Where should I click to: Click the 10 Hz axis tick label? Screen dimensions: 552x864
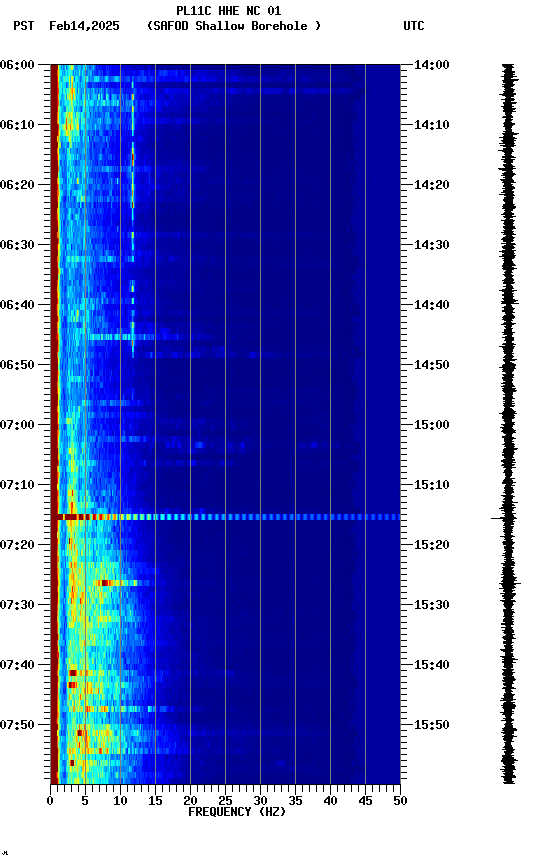[120, 802]
